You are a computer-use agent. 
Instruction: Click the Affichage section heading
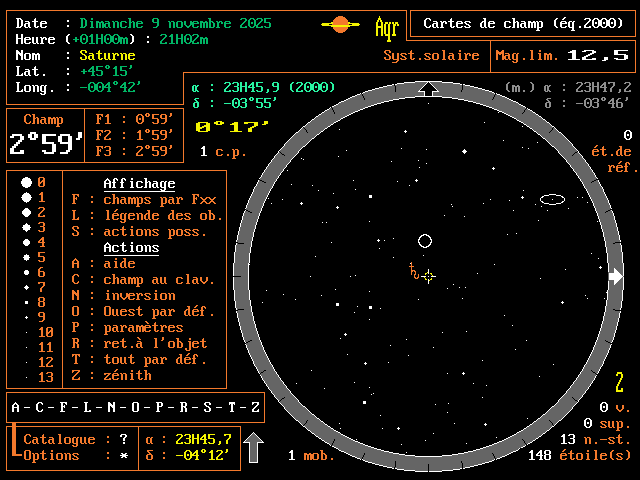pyautogui.click(x=139, y=184)
